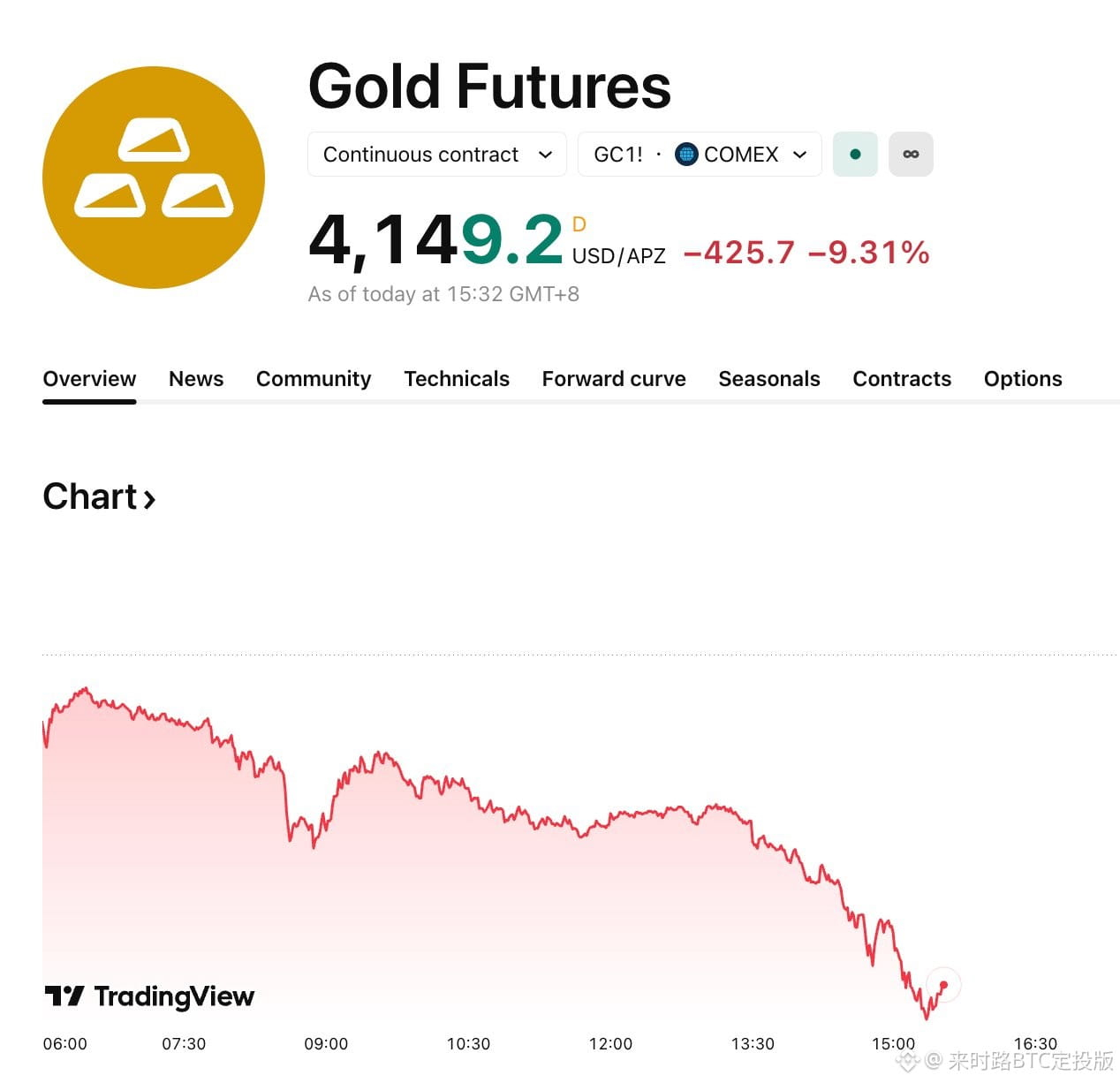The height and width of the screenshot is (1083, 1120).
Task: Expand the GC1! COMEX symbol dropdown
Action: (x=700, y=155)
